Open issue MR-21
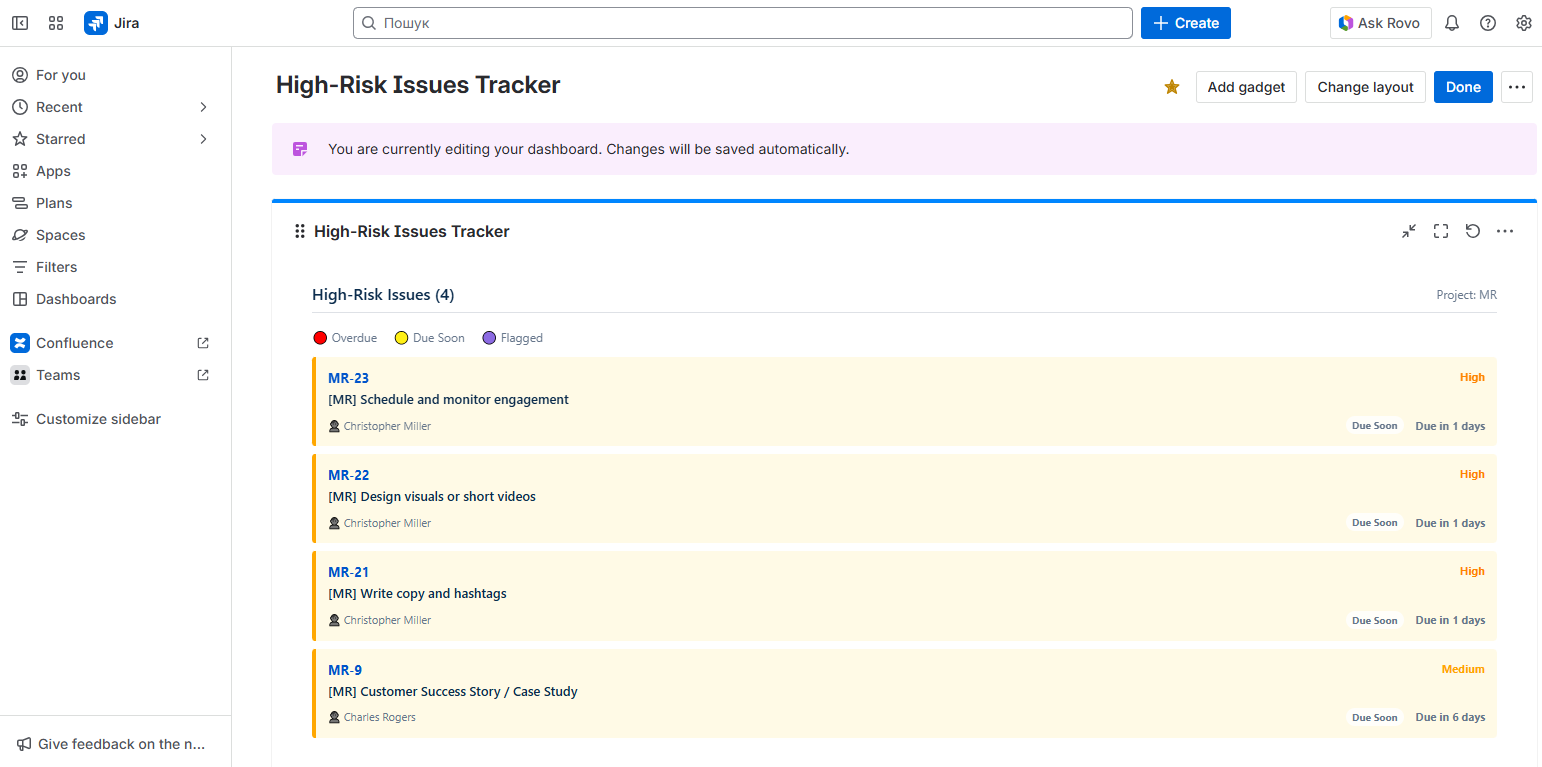The width and height of the screenshot is (1542, 767). click(x=348, y=572)
